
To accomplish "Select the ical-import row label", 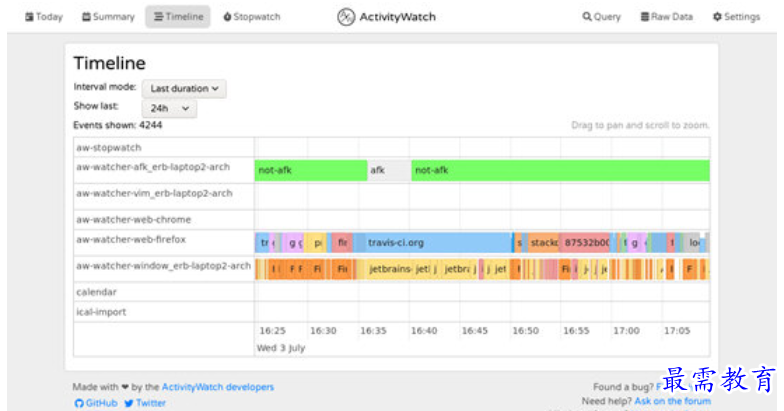I will click(x=101, y=312).
